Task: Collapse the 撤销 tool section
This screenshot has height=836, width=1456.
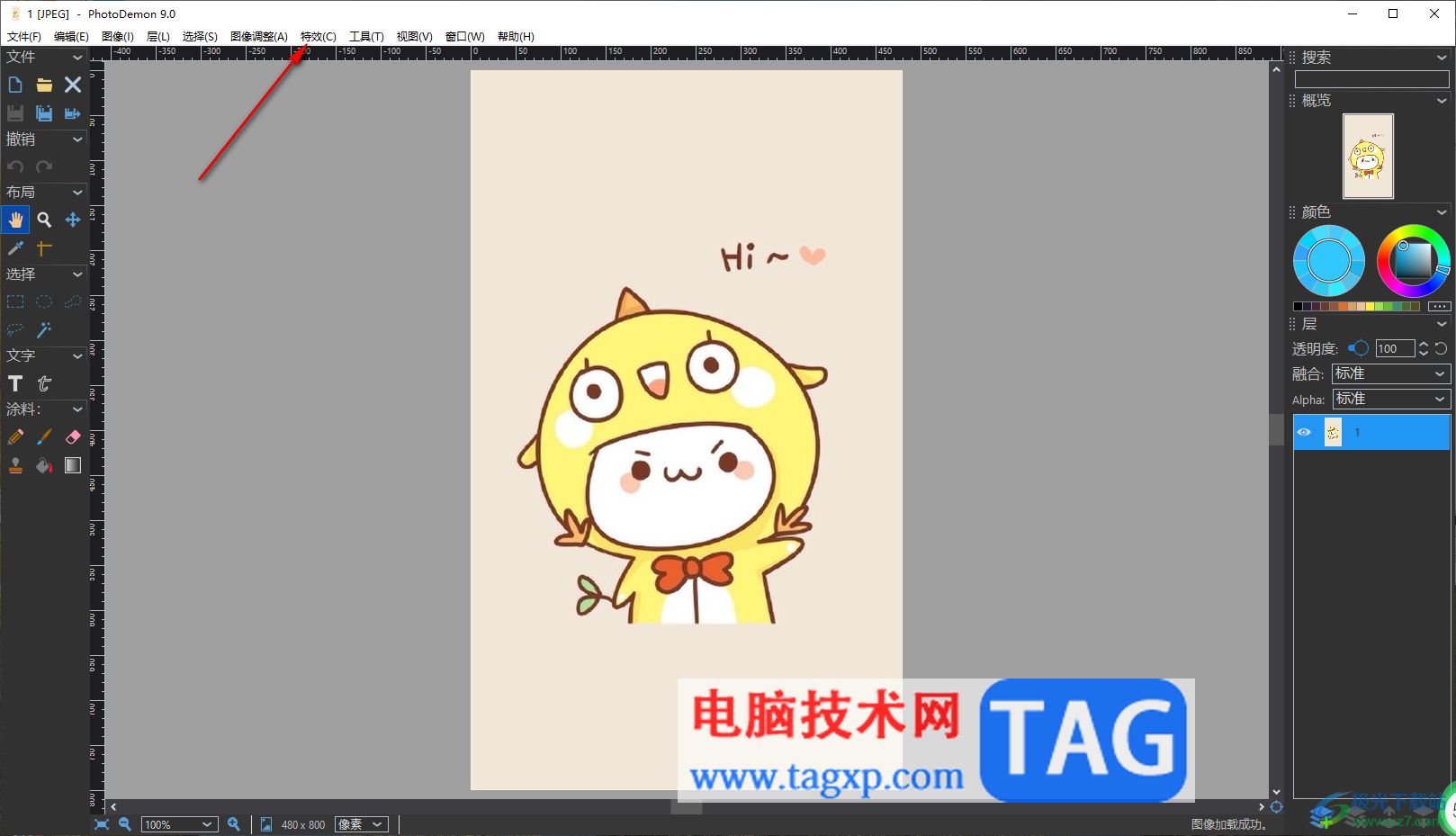Action: [77, 139]
